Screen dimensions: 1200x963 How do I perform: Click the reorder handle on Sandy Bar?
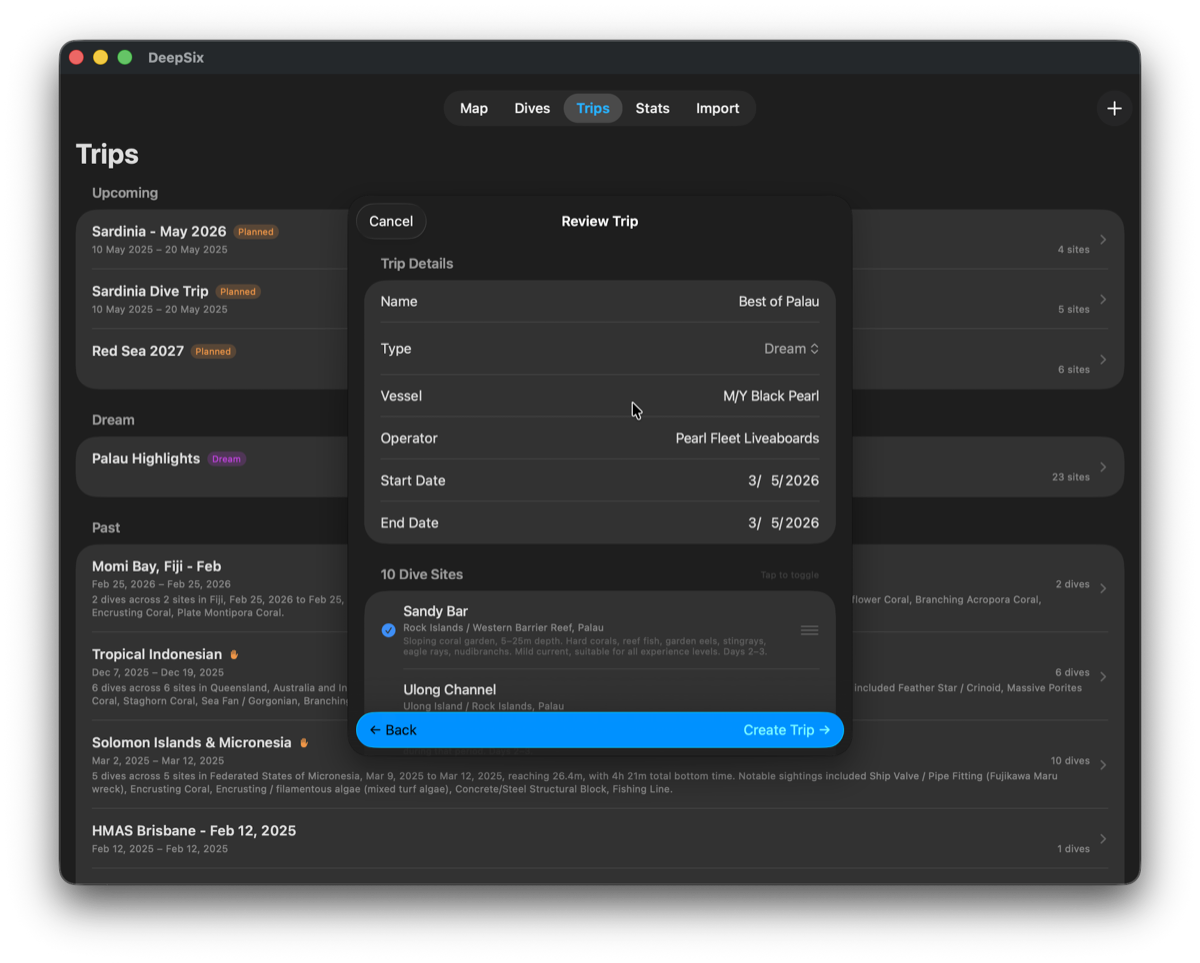click(x=810, y=630)
